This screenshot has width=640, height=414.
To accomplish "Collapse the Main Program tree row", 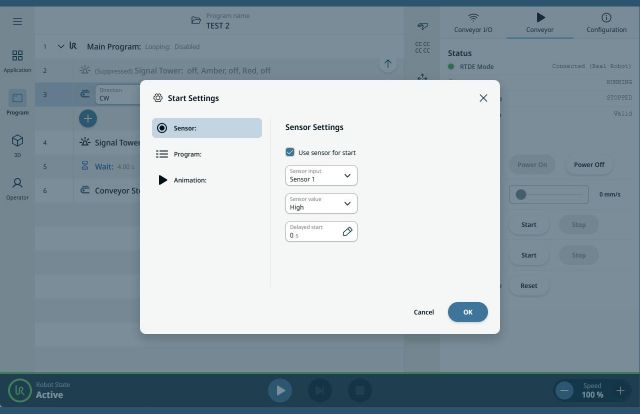I will coord(60,46).
